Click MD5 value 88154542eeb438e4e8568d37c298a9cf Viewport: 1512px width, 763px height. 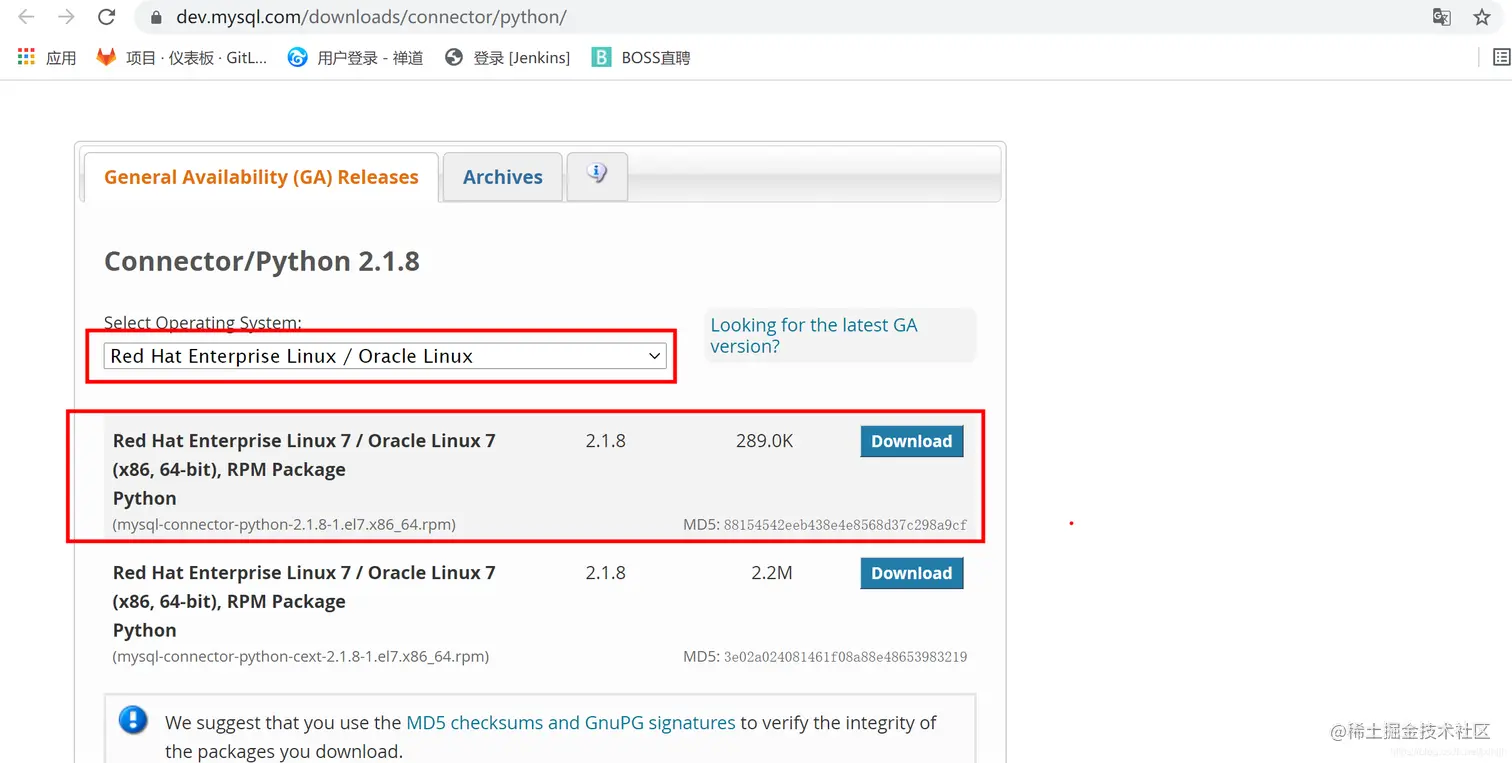(845, 525)
